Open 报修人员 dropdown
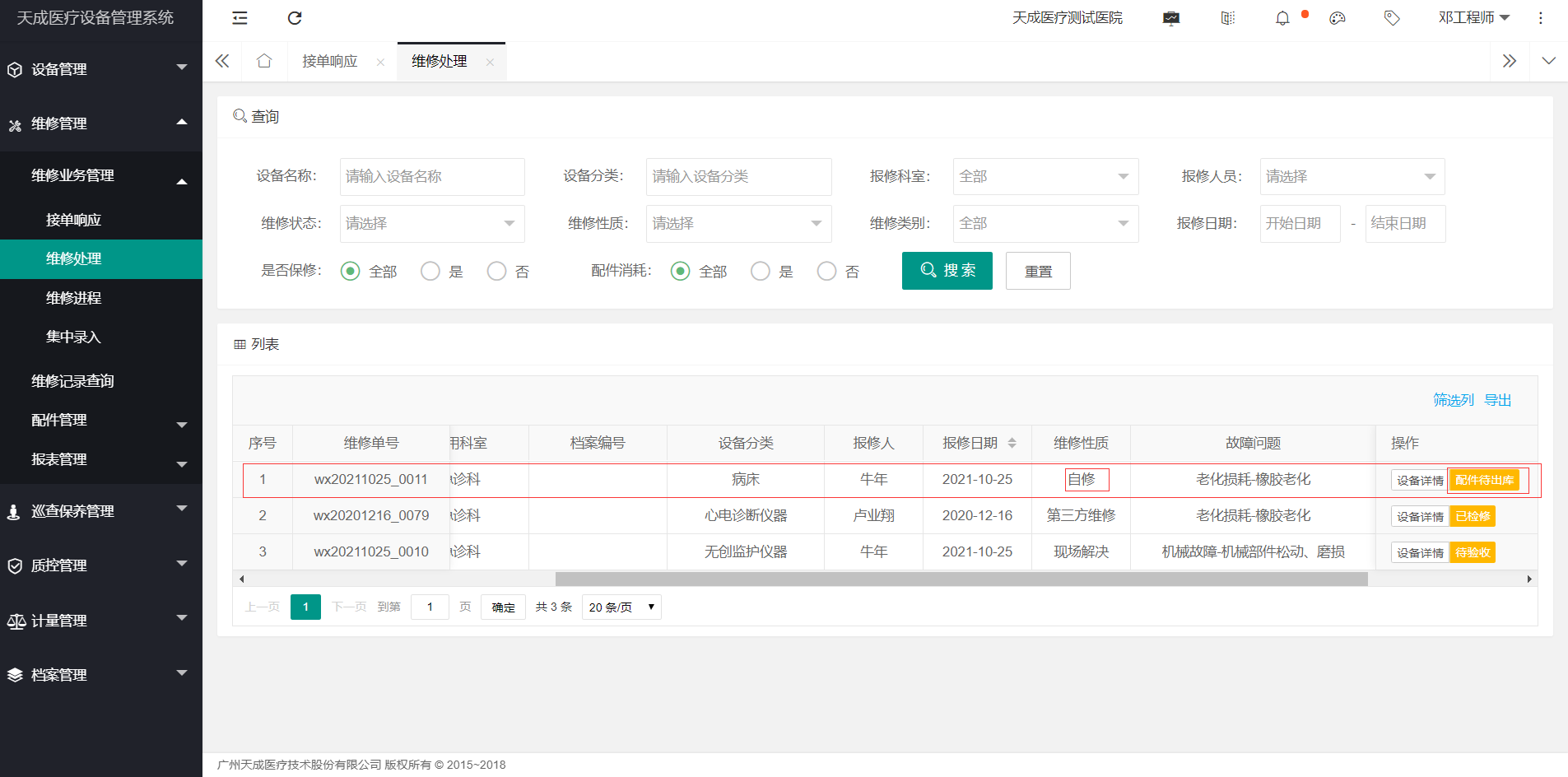 (1352, 176)
